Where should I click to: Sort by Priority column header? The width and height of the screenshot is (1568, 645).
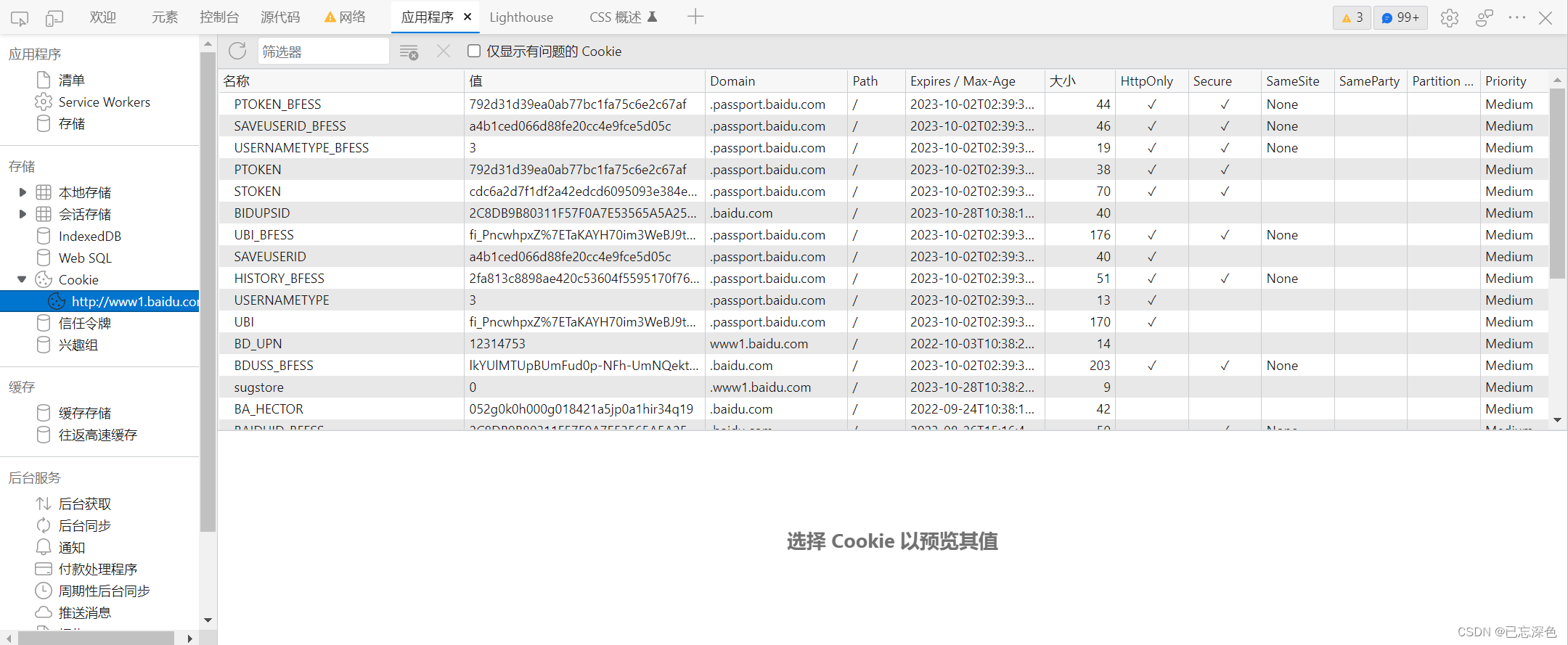pyautogui.click(x=1514, y=81)
